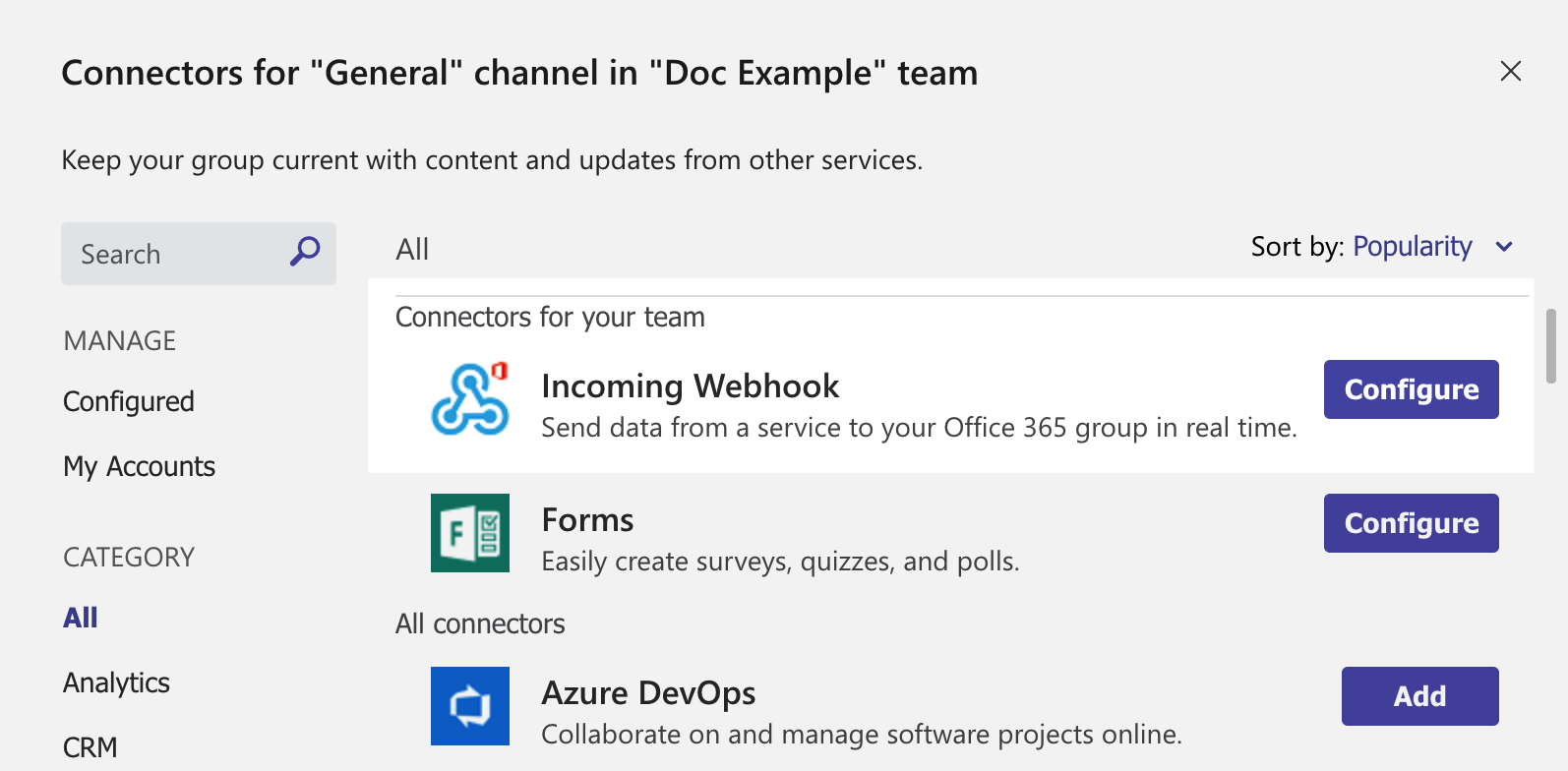Click the Azure DevOps icon

[x=470, y=706]
